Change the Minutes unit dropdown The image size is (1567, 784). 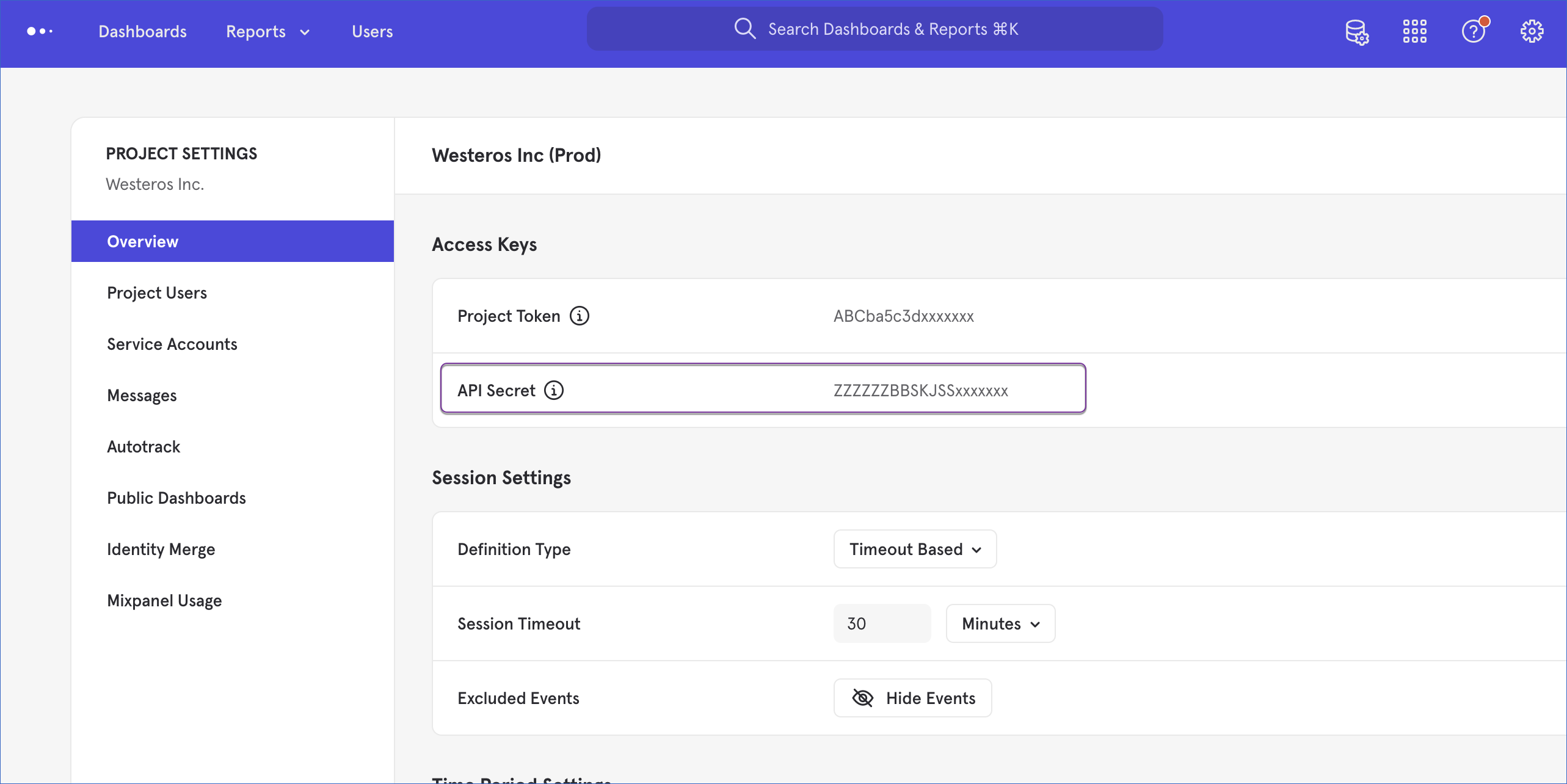point(1000,623)
